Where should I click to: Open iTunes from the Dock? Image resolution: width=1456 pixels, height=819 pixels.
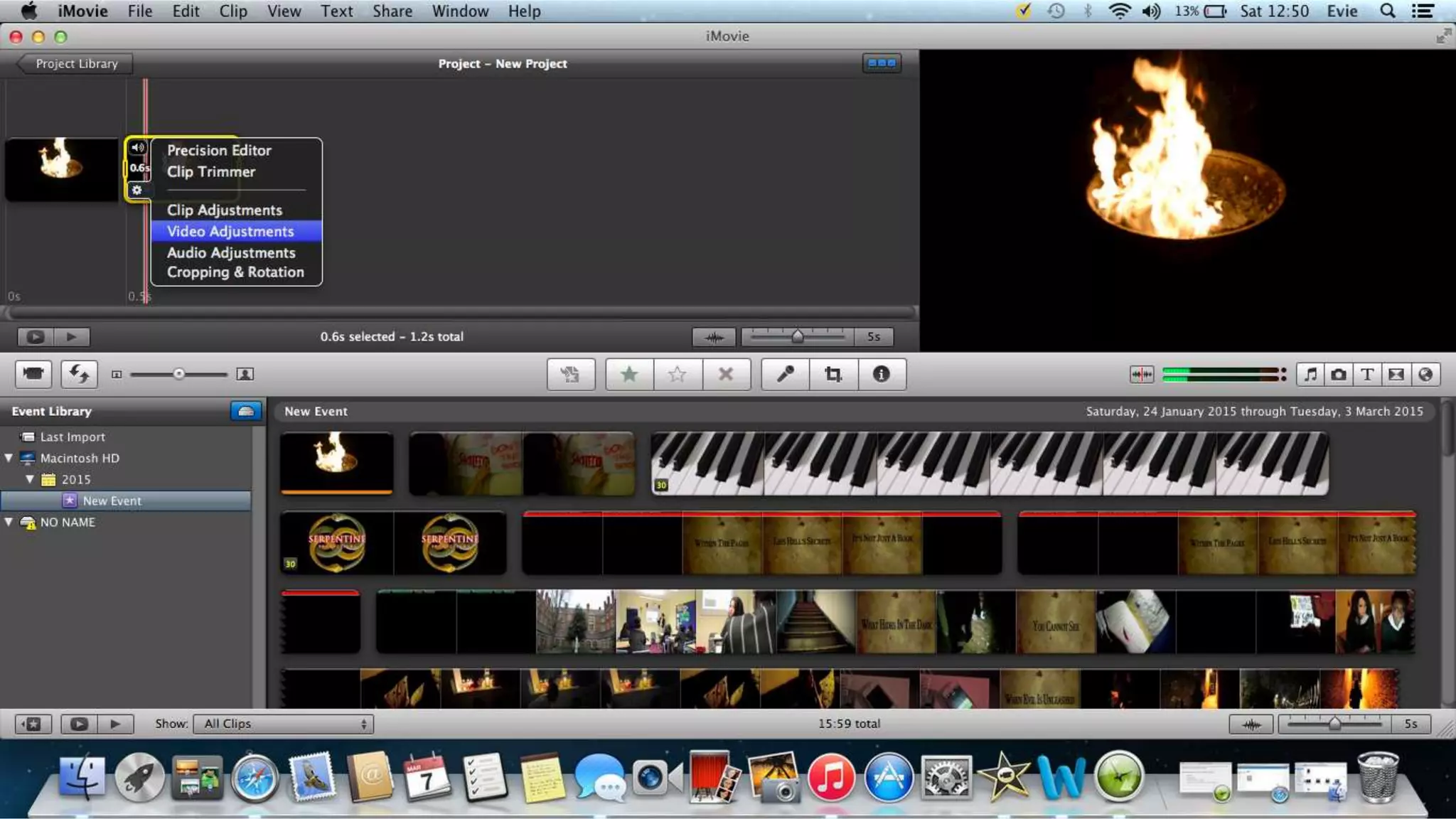[x=830, y=777]
